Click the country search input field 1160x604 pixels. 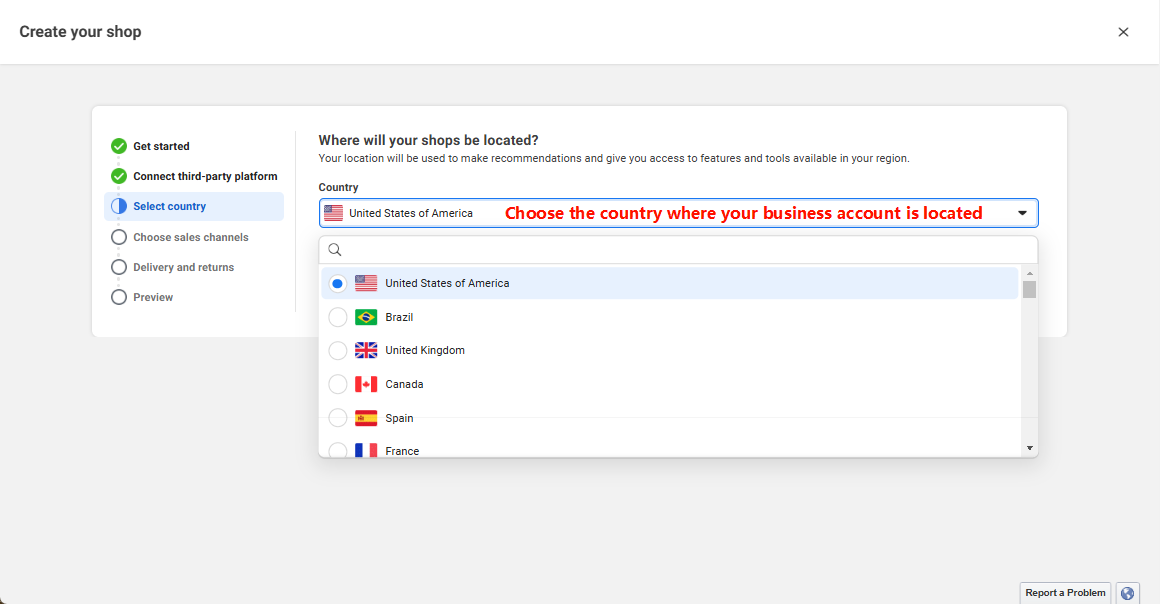click(680, 250)
